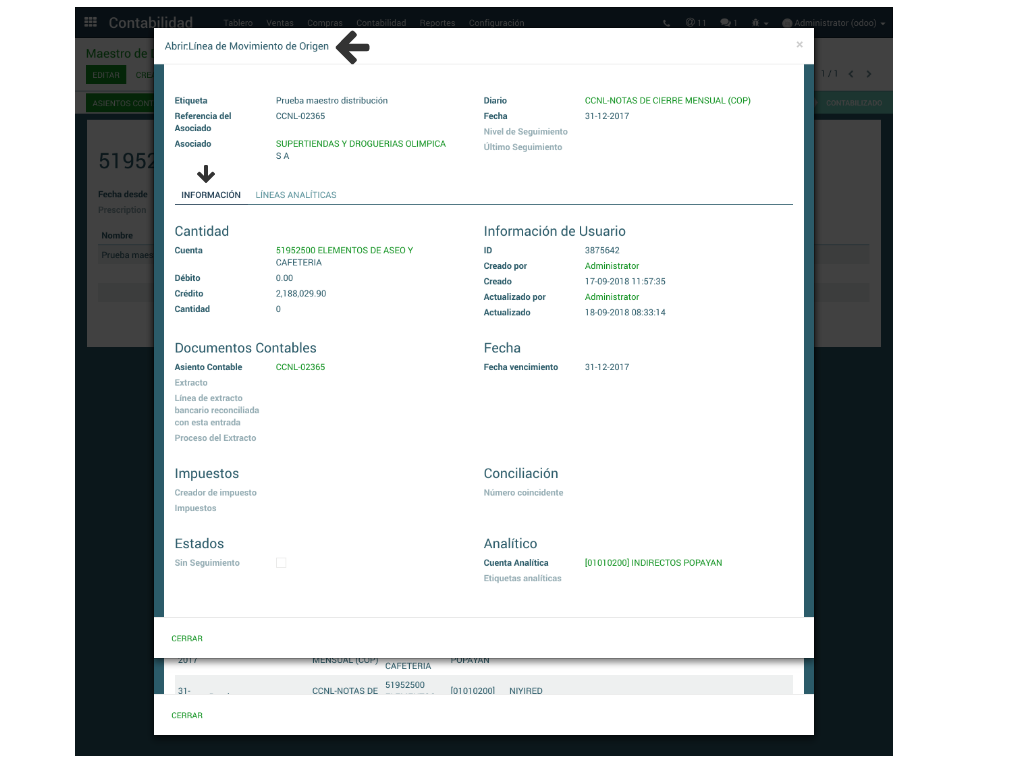The width and height of the screenshot is (1023, 767).
Task: Click the phone icon in top bar
Action: coord(667,23)
